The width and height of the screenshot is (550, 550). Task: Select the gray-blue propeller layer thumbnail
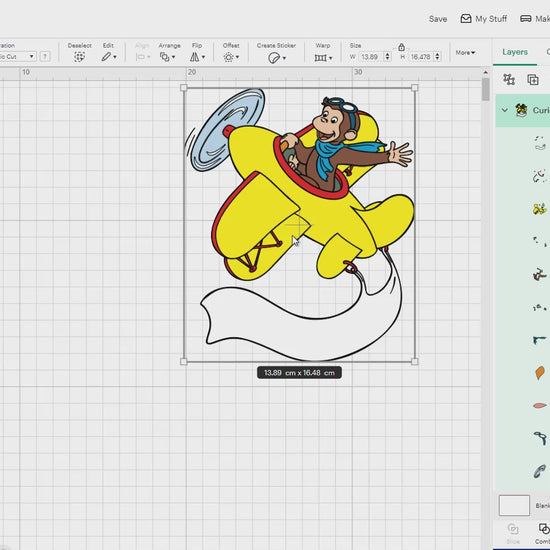tap(540, 471)
